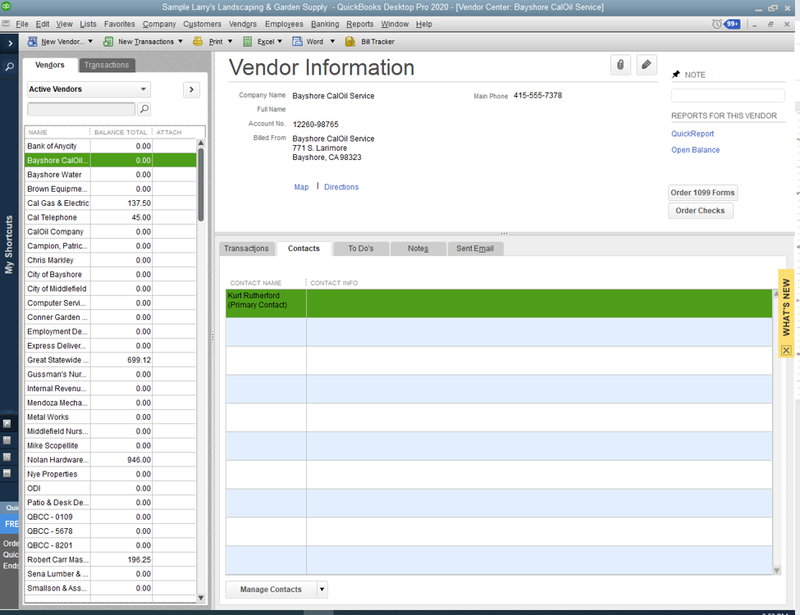This screenshot has width=800, height=615.
Task: Click the search icon in left sidebar
Action: coord(9,66)
